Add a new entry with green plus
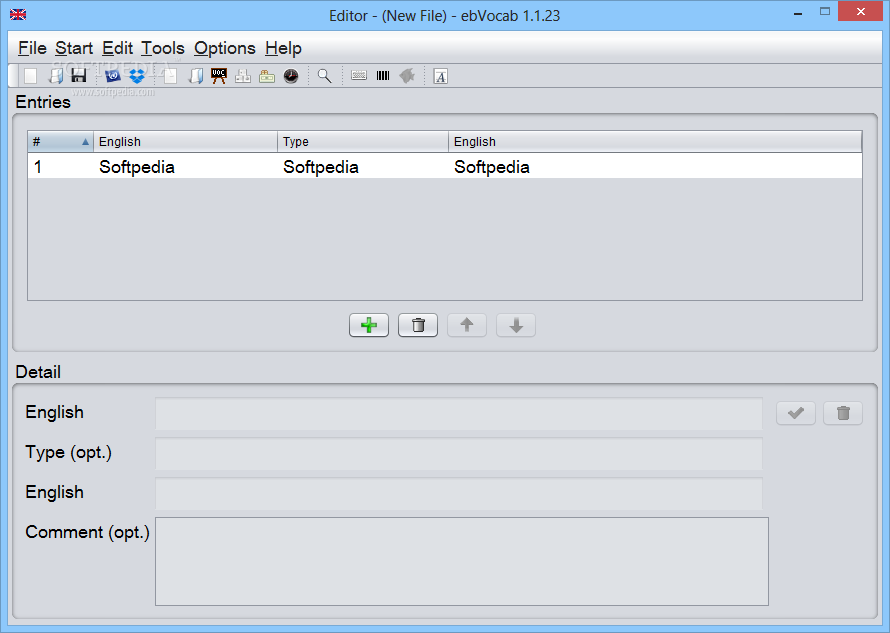Screen dimensions: 890x633 369,325
